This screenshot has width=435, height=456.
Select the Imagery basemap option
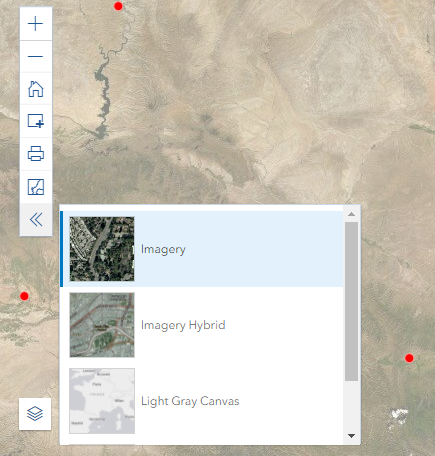202,249
